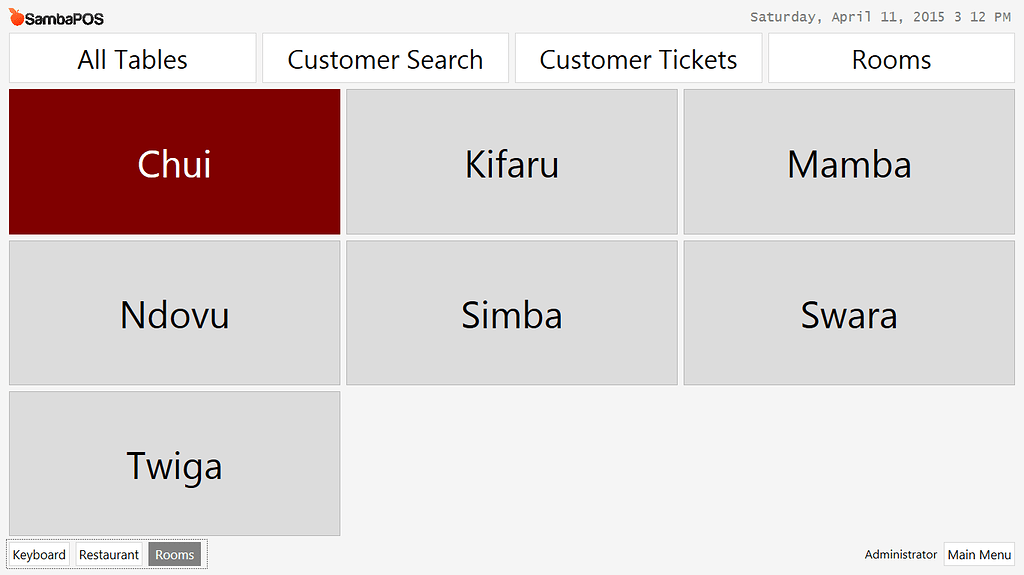The height and width of the screenshot is (575, 1024).
Task: Open the Kifaru room
Action: pos(511,162)
